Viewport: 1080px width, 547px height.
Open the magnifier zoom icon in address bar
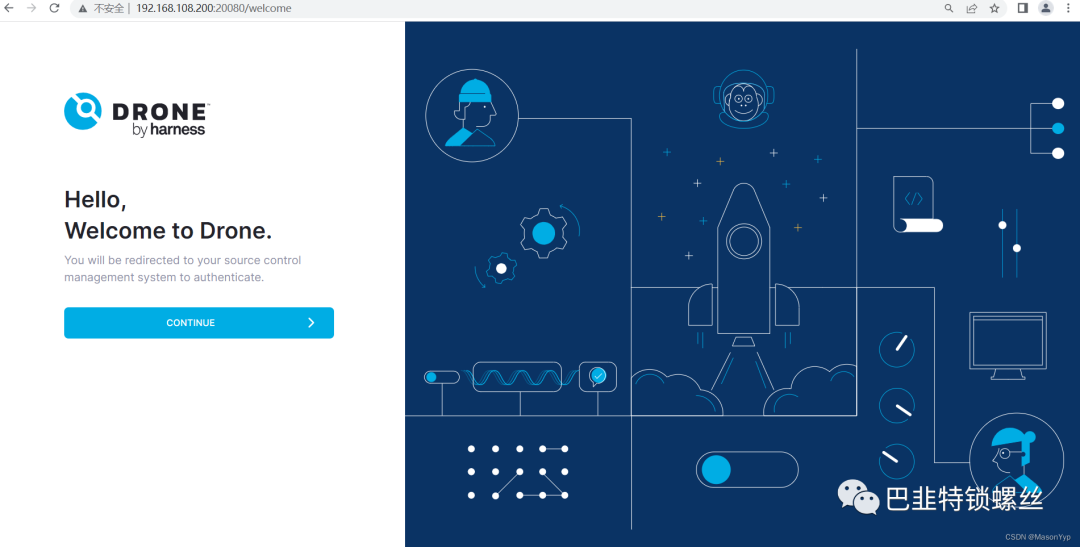948,8
